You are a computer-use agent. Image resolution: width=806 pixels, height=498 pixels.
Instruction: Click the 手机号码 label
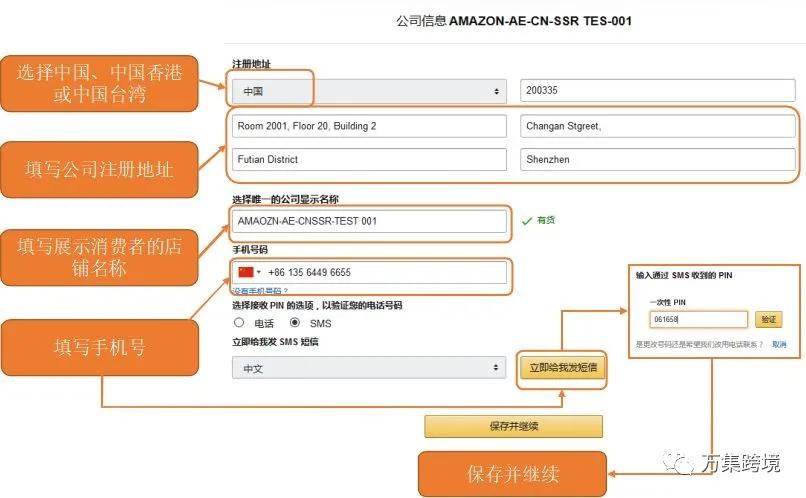point(250,250)
